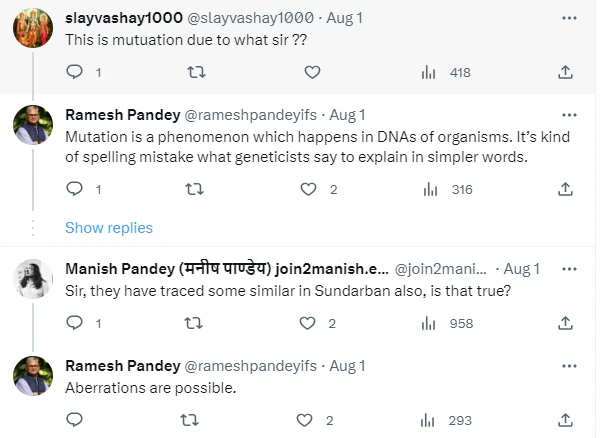This screenshot has width=615, height=438.
Task: Open more options on Manish Pandey's tweet
Action: 569,269
